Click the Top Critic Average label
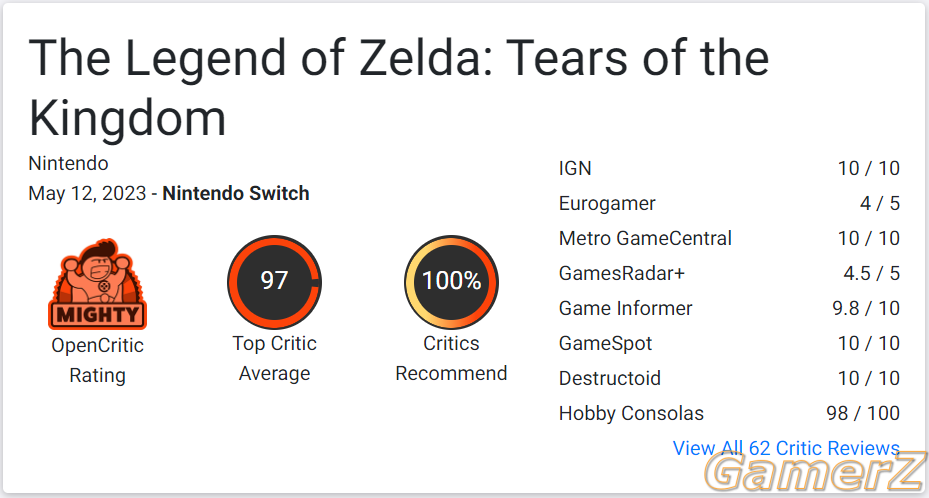929x498 pixels. [274, 358]
